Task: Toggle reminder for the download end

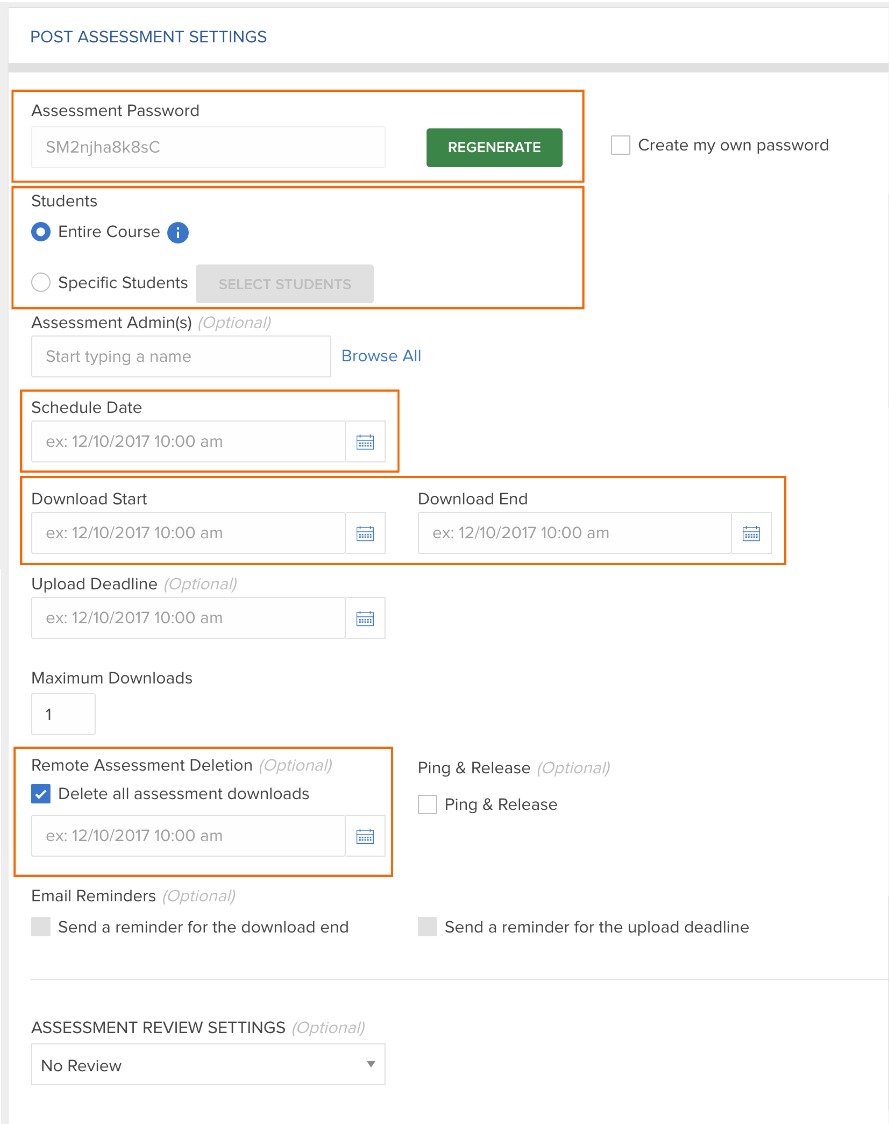Action: [41, 927]
